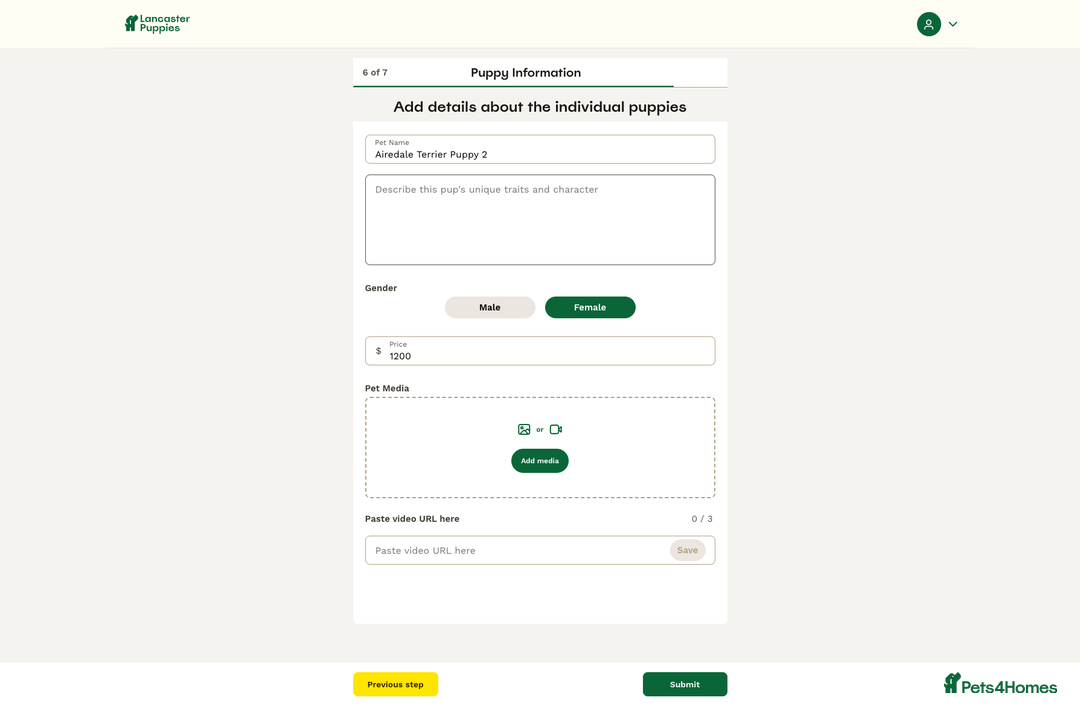Select Female gender option

click(590, 308)
